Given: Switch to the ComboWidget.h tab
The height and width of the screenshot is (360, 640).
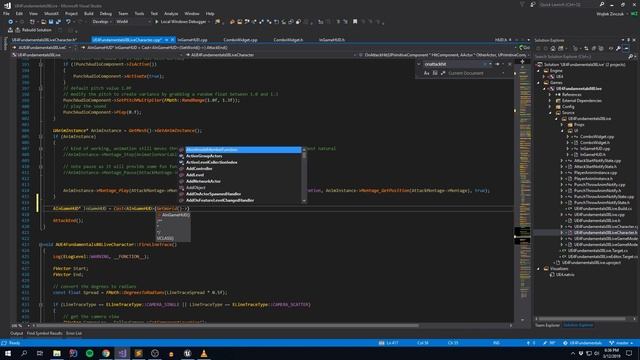Looking at the screenshot, I should tap(288, 40).
